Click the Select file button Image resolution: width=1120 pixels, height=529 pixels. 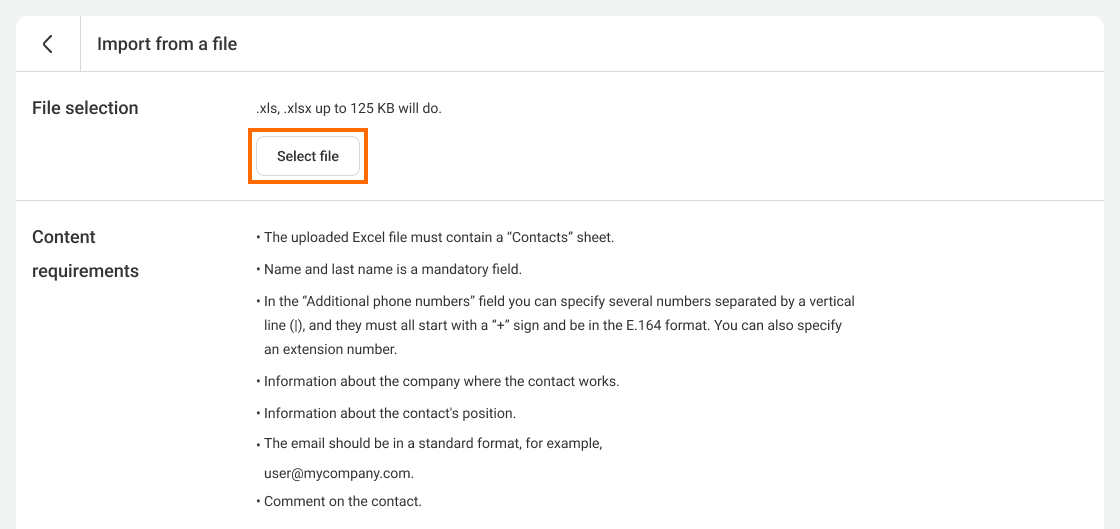[x=308, y=156]
